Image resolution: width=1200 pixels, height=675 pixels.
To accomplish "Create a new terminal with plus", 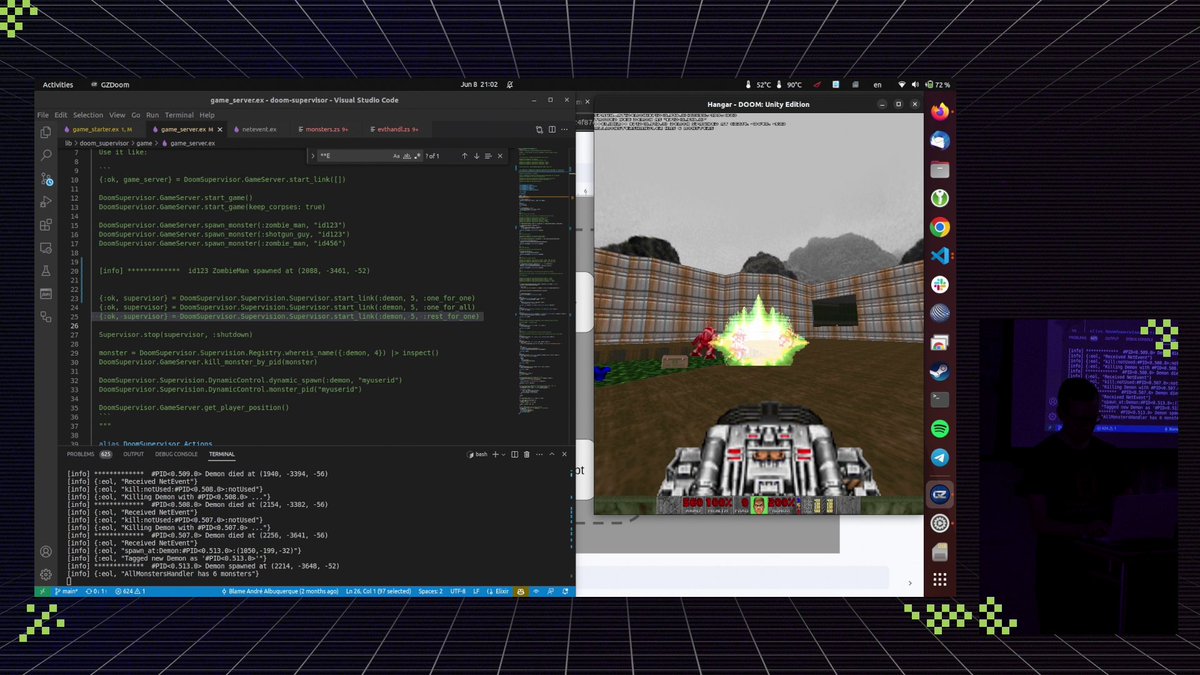I will click(497, 454).
